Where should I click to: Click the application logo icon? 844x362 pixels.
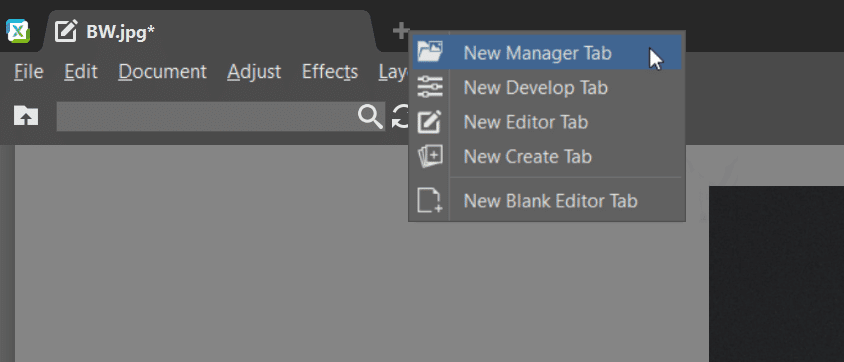tap(18, 31)
